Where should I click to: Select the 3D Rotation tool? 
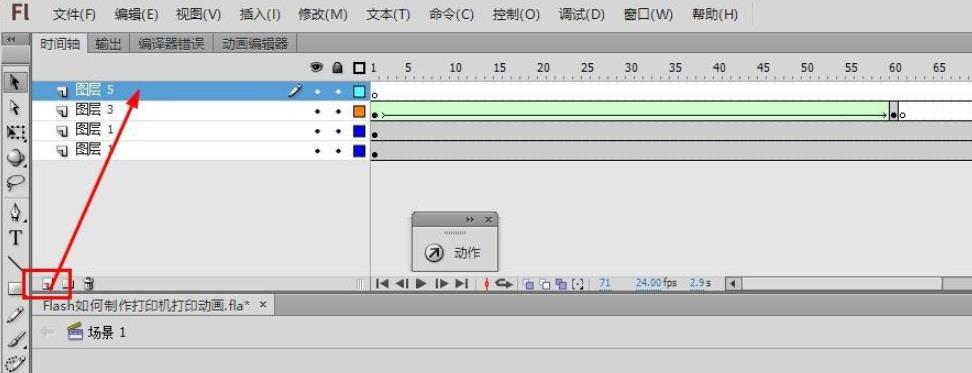[x=15, y=157]
